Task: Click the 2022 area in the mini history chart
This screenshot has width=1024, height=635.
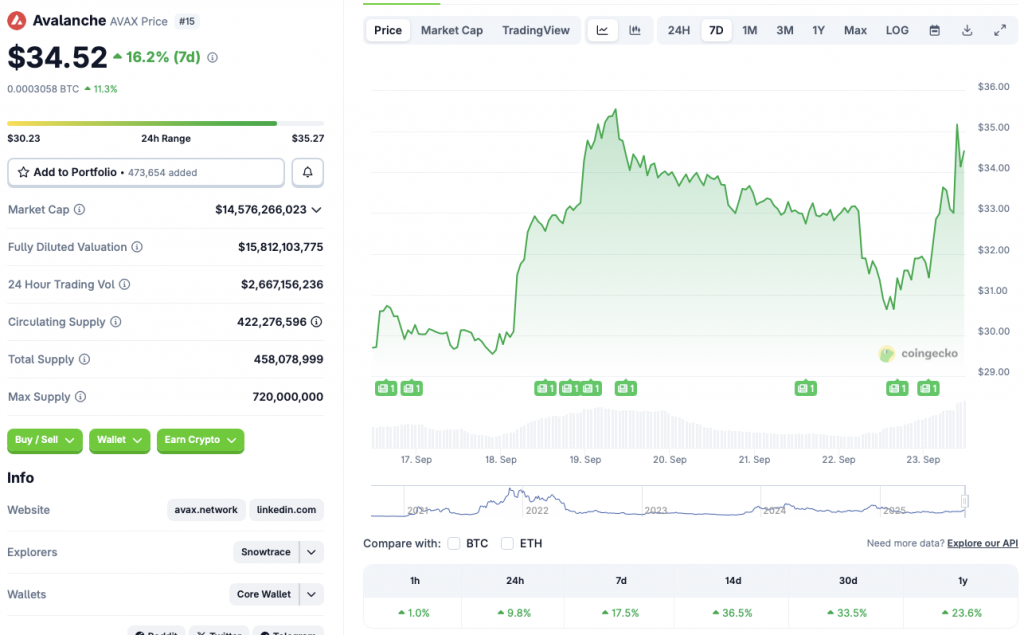Action: 537,510
